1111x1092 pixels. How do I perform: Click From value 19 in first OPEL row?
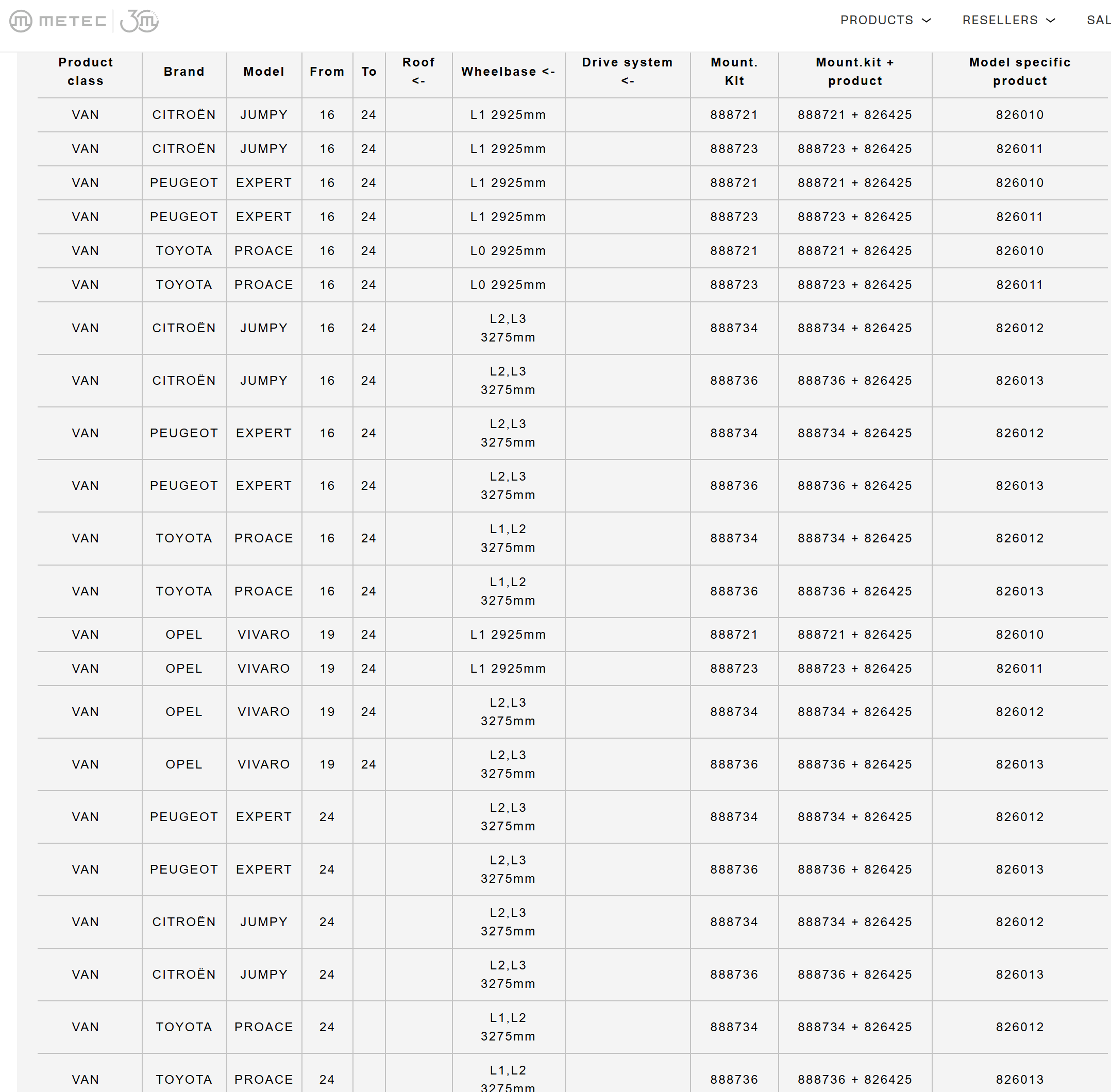(327, 634)
